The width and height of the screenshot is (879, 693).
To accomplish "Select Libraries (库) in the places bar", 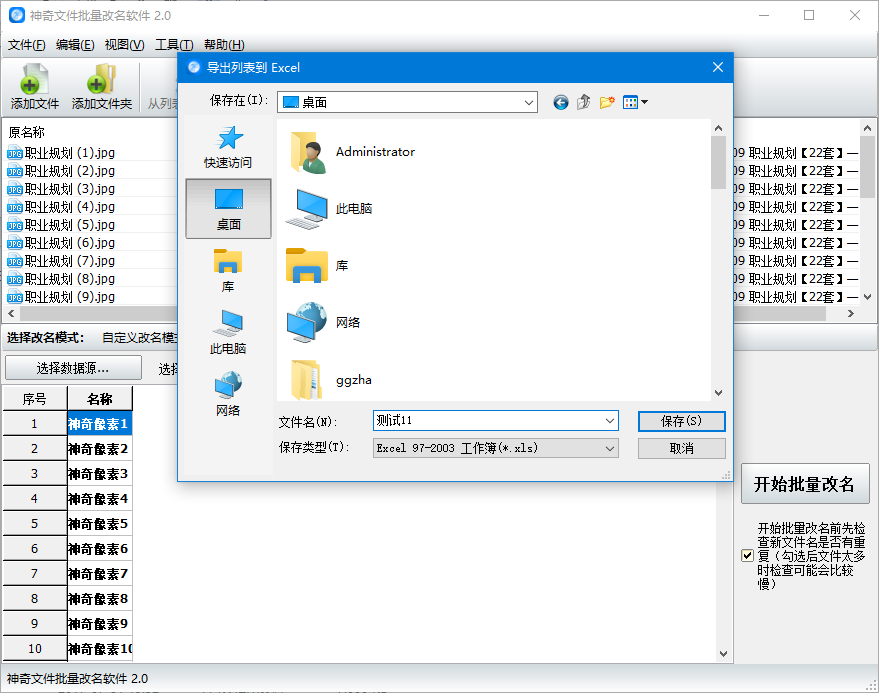I will (228, 271).
